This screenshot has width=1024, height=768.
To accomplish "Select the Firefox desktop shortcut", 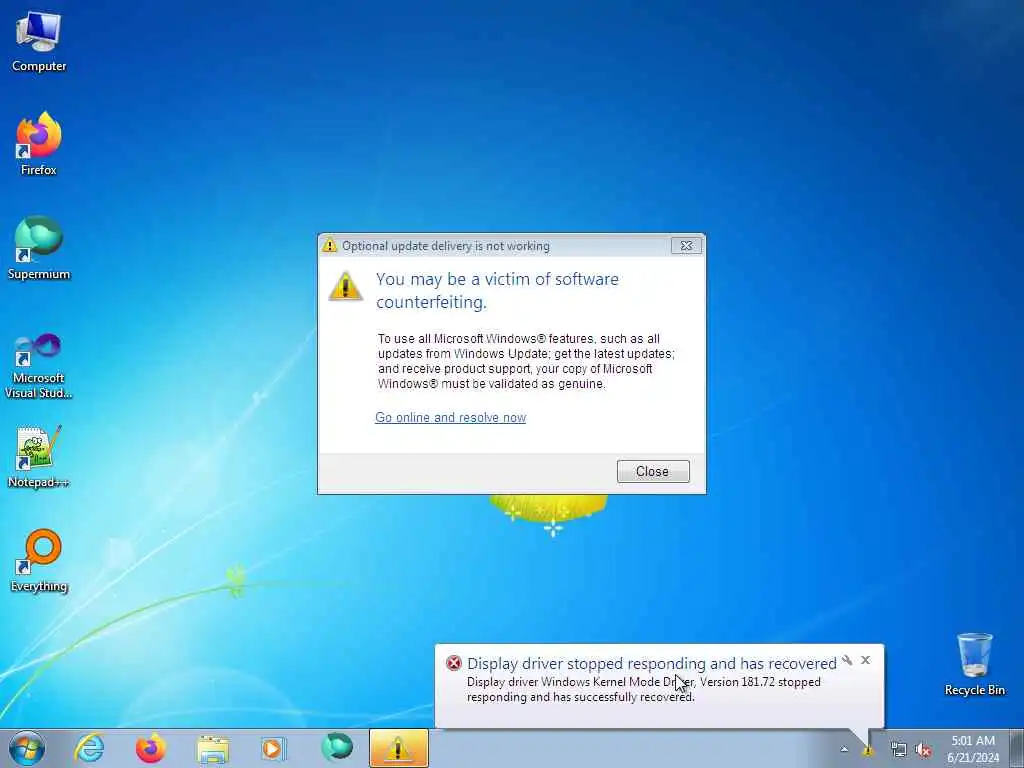I will 39,144.
